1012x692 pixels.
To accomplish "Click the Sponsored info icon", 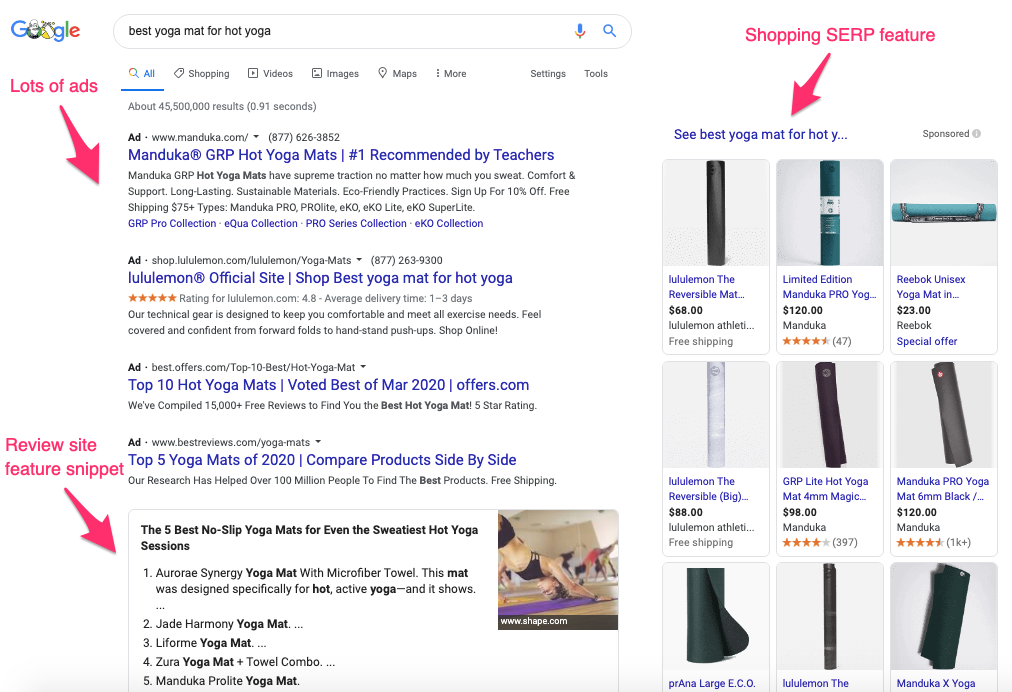I will pyautogui.click(x=977, y=134).
